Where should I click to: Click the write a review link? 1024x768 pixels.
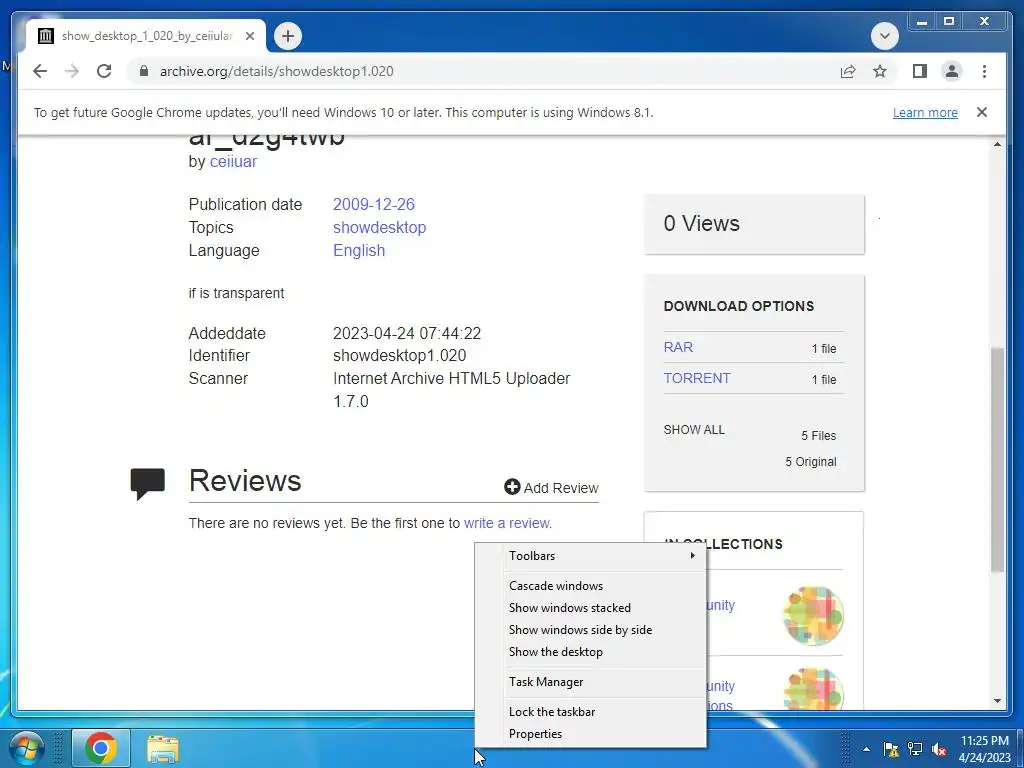tap(506, 523)
